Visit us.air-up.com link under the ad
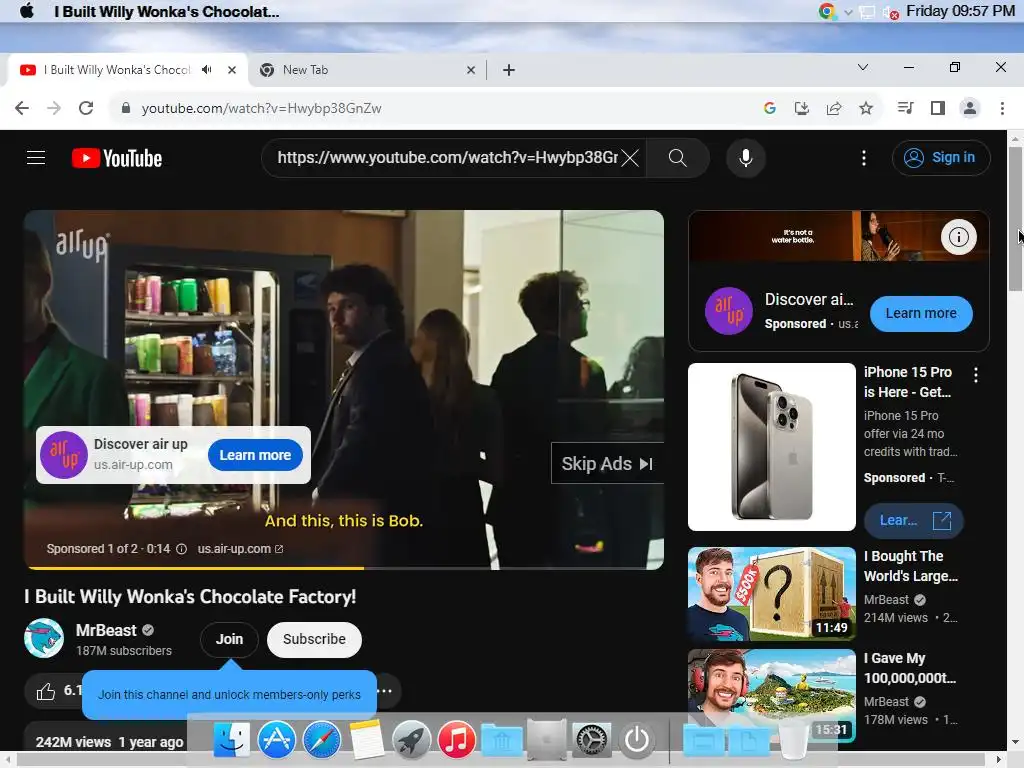Screen dimensions: 1024x768 (240, 549)
